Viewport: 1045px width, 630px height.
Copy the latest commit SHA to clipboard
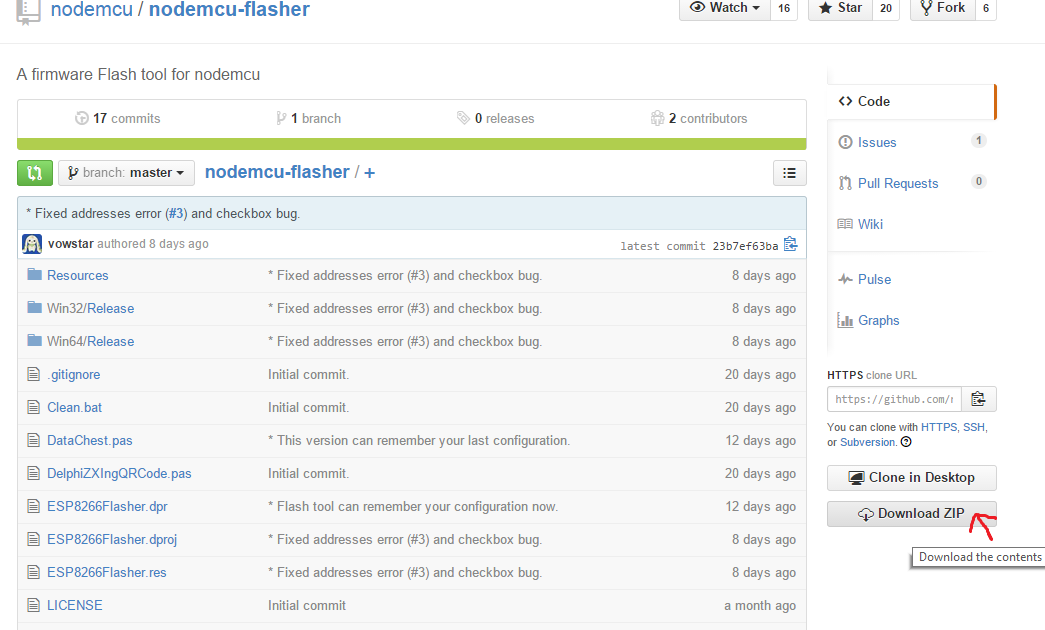point(790,245)
